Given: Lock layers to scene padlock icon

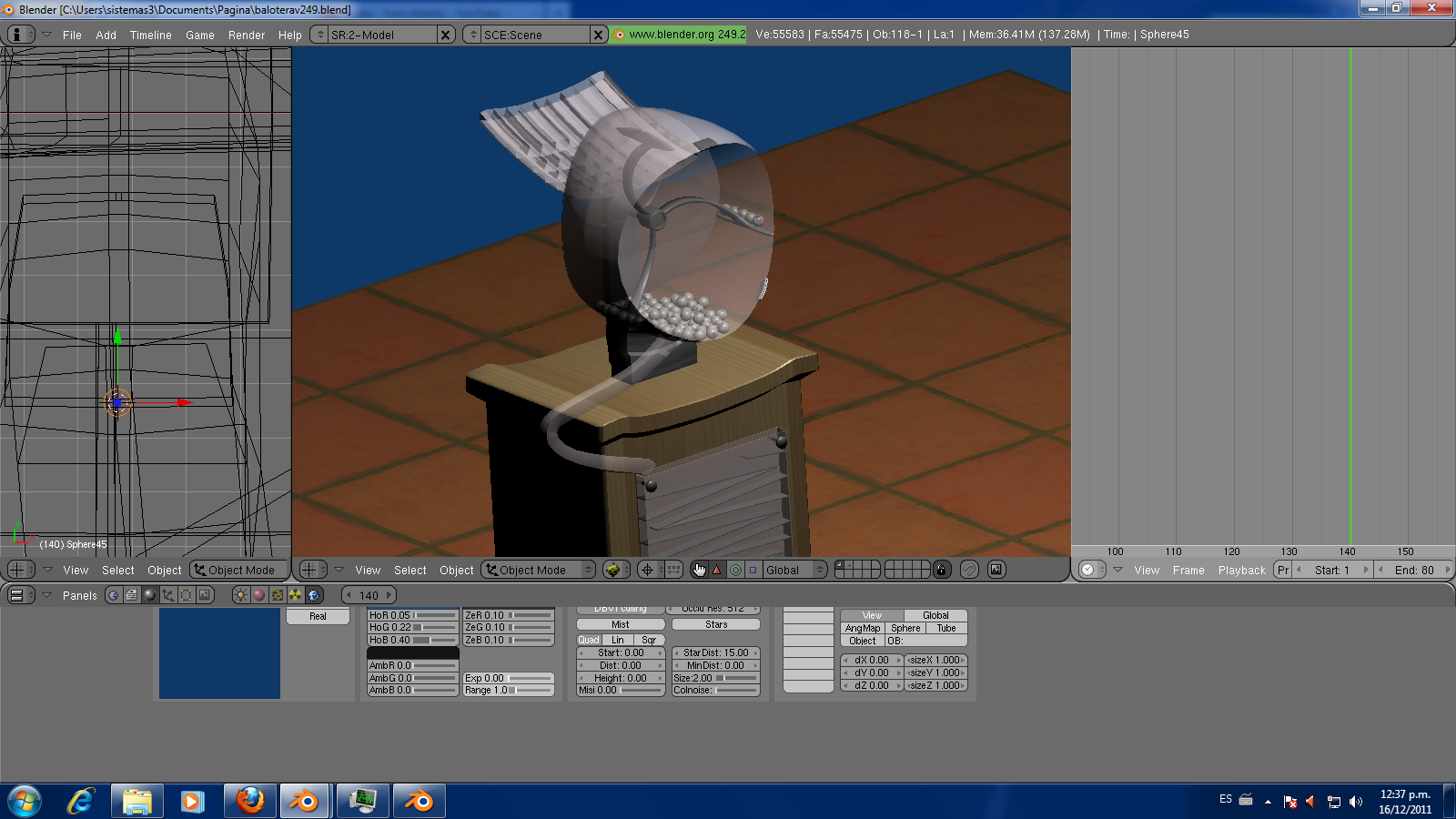Looking at the screenshot, I should (942, 570).
